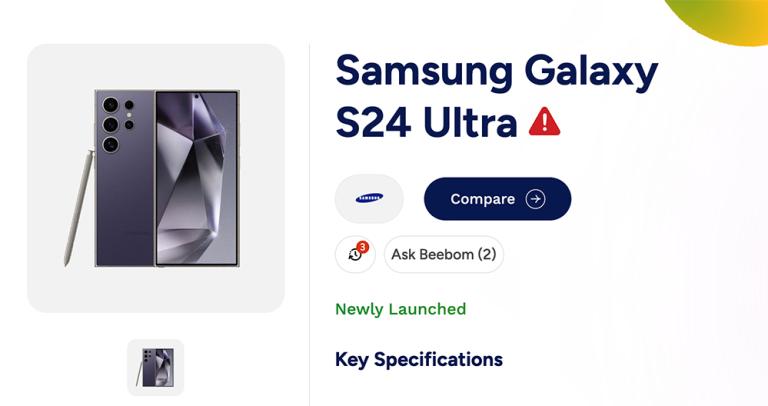
Task: Click the Newly Launched label
Action: 400,309
